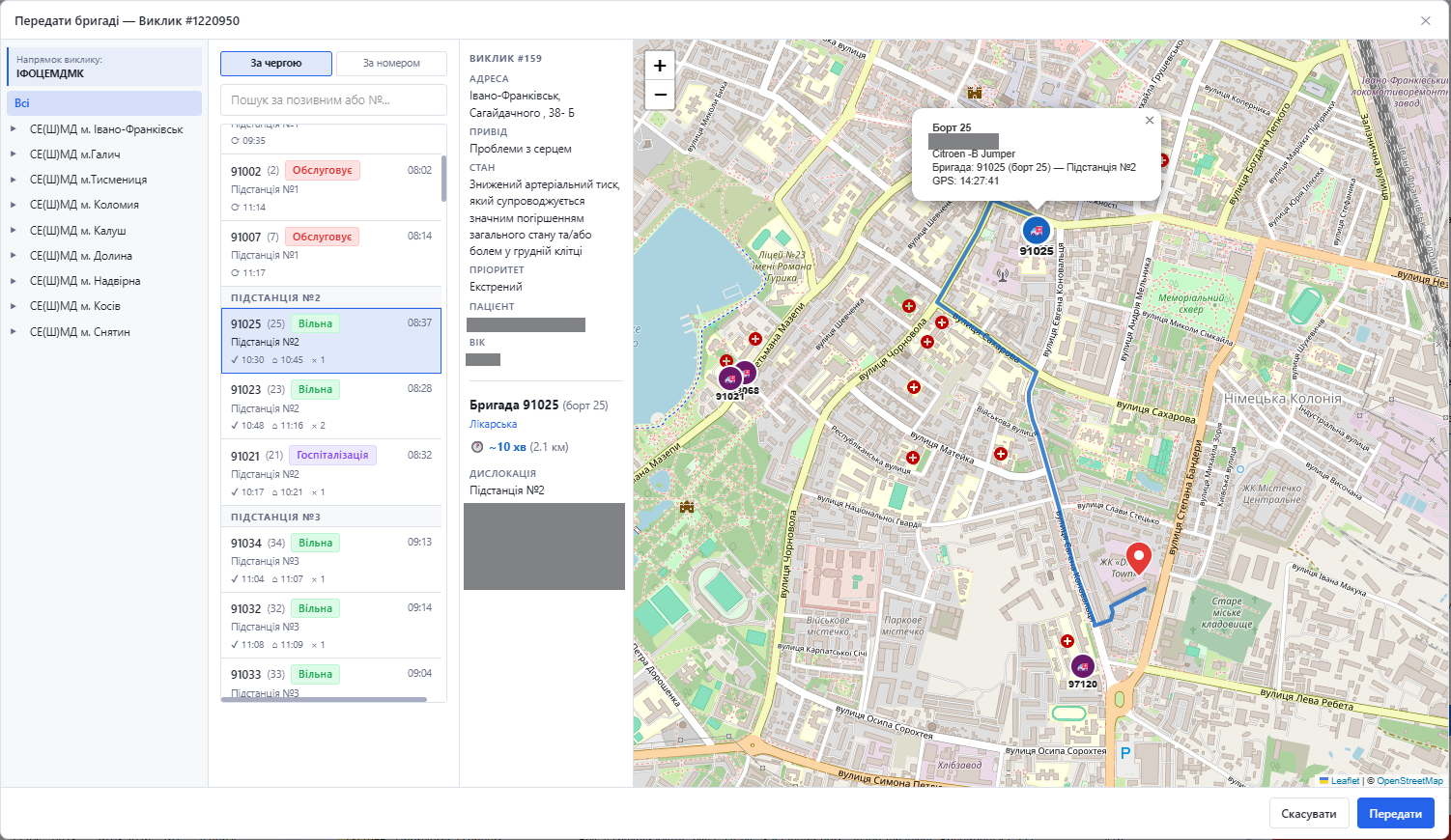Expand СЕ(Ш)МД м. Коломия node
This screenshot has width=1451, height=840.
point(14,205)
